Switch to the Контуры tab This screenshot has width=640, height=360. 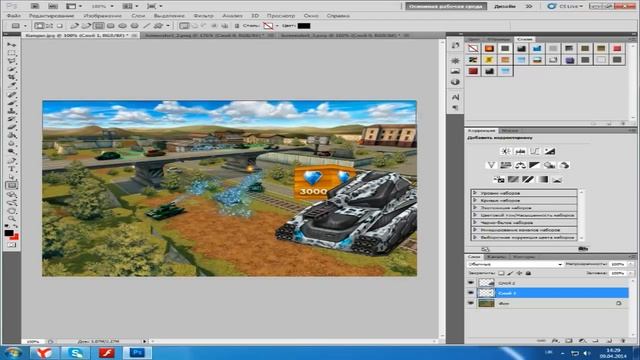[x=523, y=257]
